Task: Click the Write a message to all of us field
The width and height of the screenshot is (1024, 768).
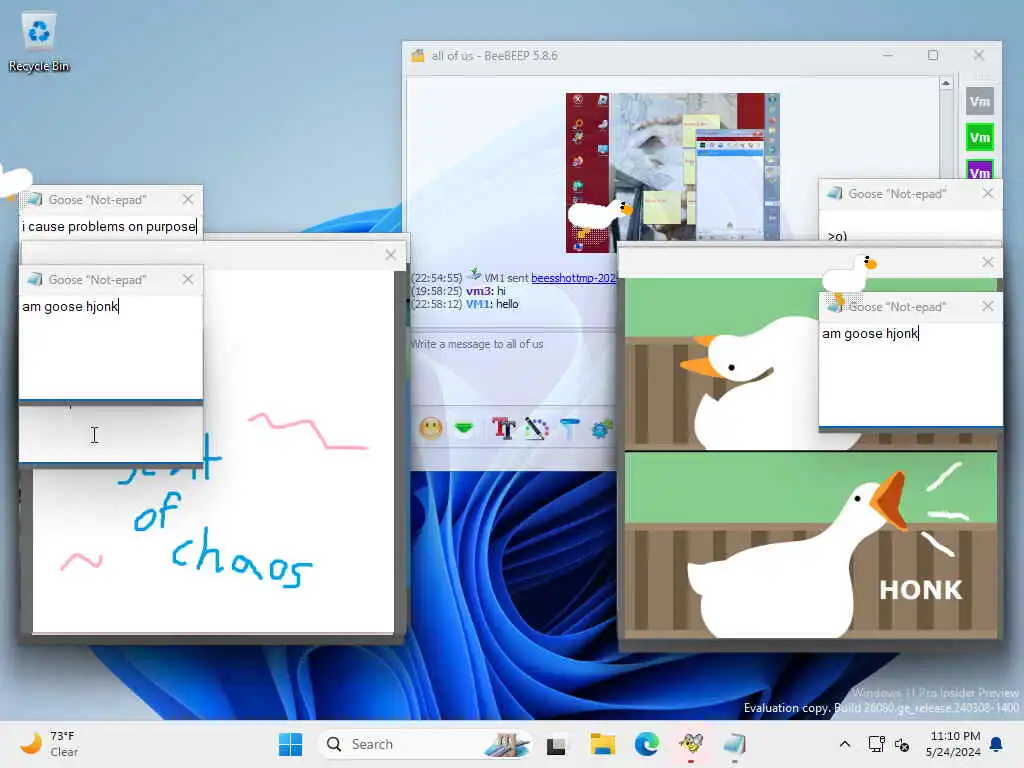Action: click(513, 366)
